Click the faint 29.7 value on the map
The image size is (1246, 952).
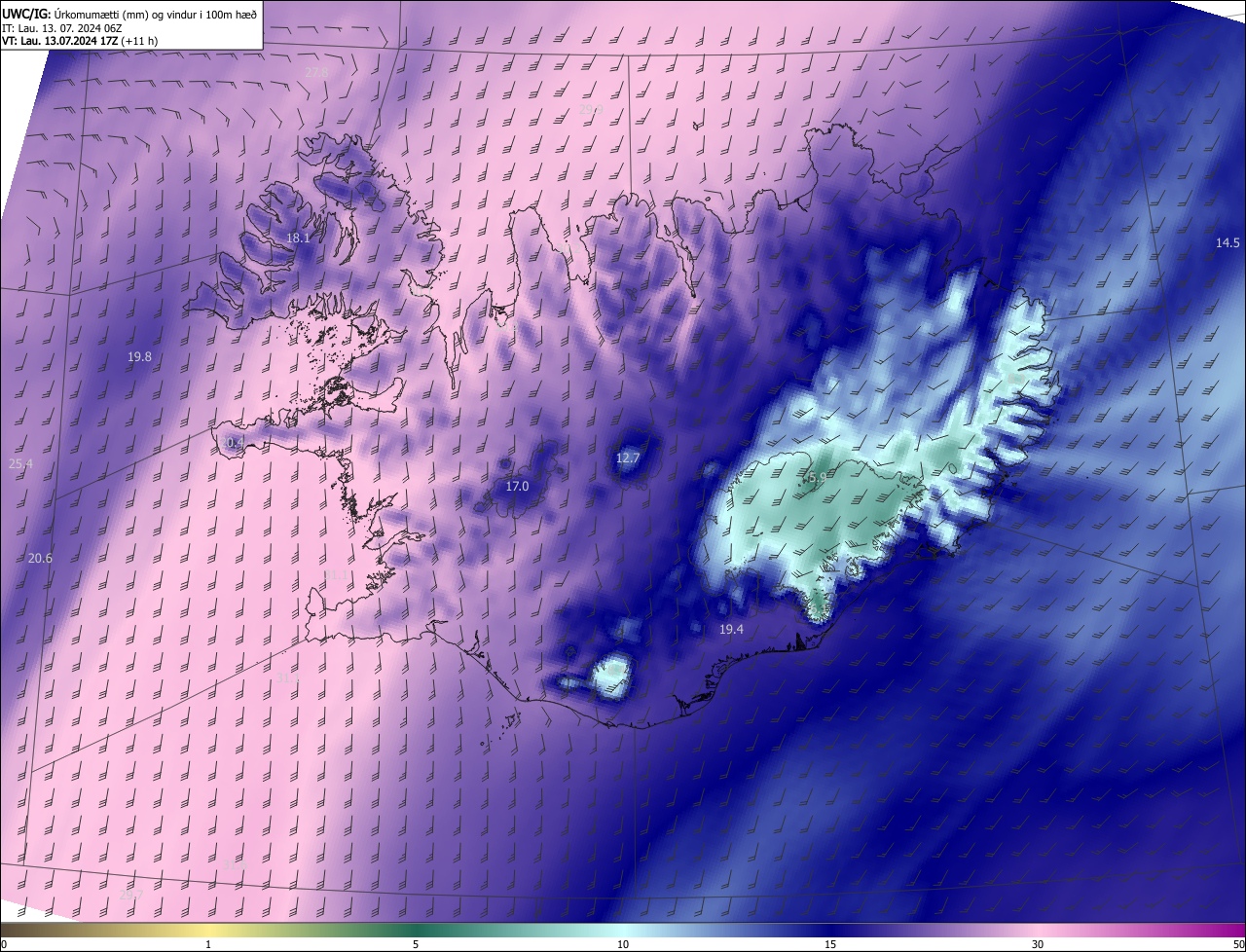click(130, 896)
